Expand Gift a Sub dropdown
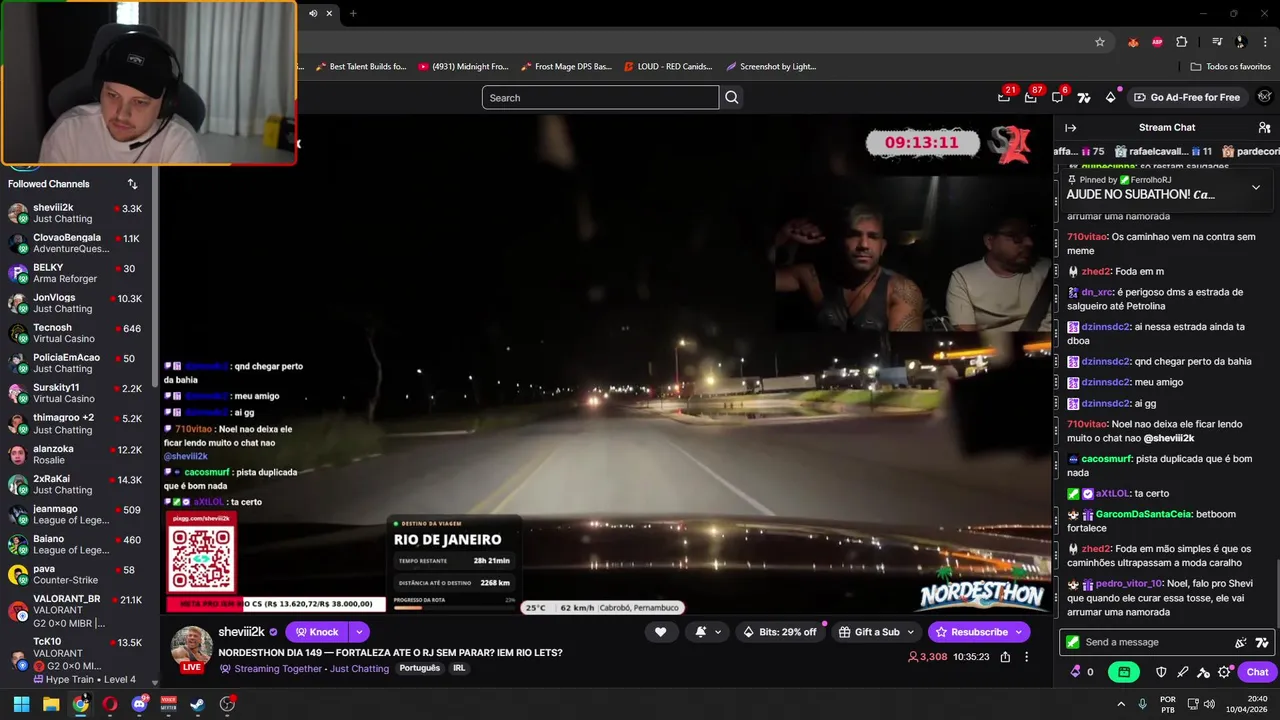Screen dimensions: 1280x720 [913, 632]
